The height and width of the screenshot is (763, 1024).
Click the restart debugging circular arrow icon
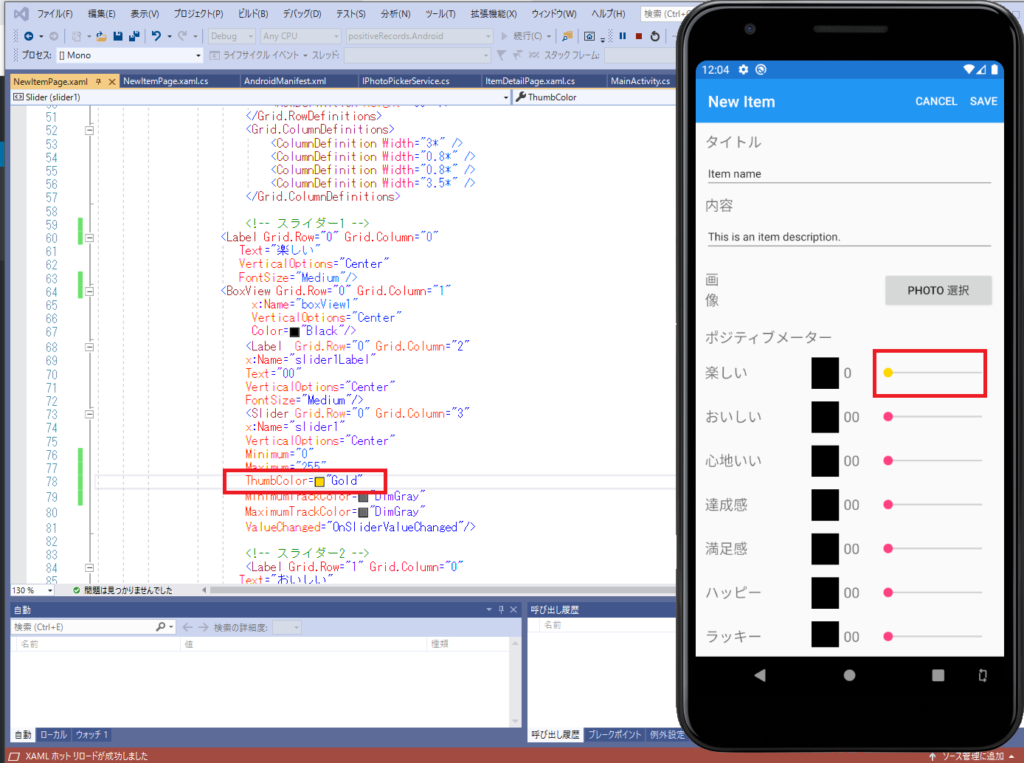tap(654, 36)
